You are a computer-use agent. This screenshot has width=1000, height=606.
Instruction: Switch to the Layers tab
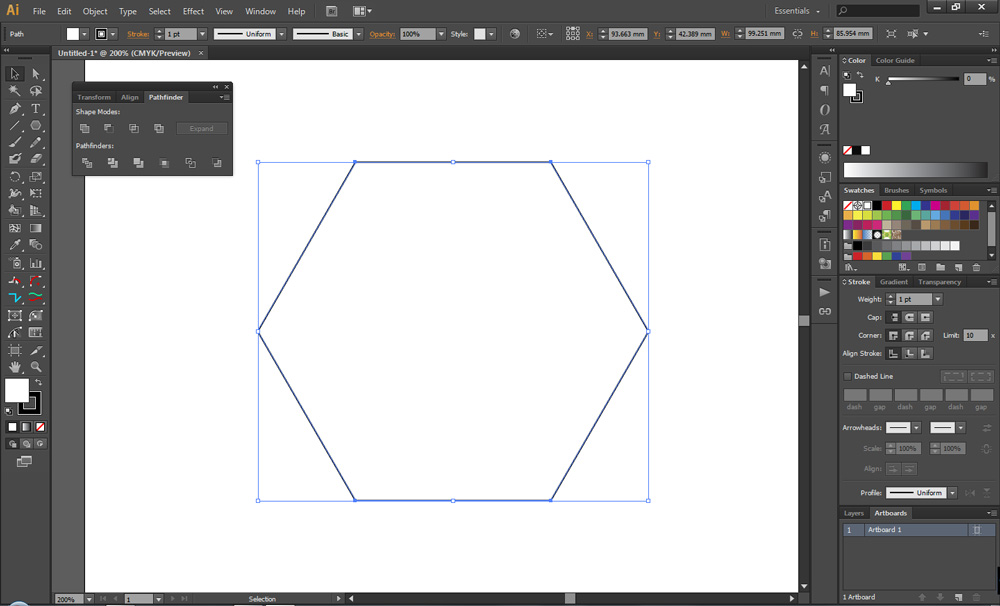[853, 513]
